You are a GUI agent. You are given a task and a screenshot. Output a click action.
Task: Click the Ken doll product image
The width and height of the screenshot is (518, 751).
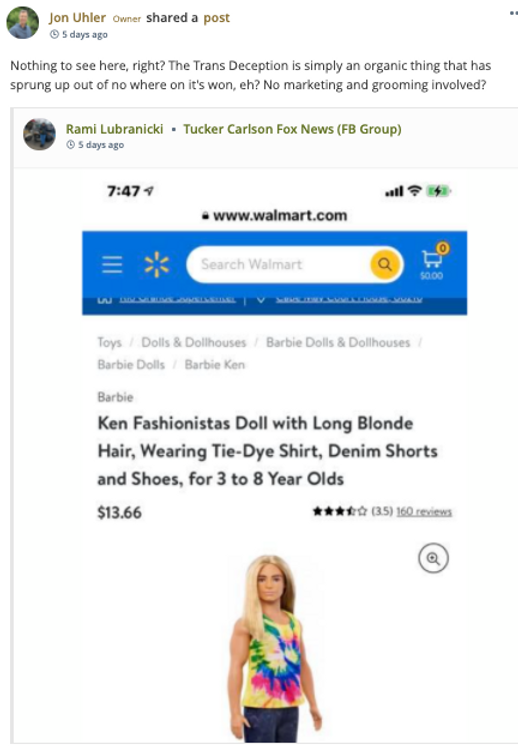tap(275, 648)
